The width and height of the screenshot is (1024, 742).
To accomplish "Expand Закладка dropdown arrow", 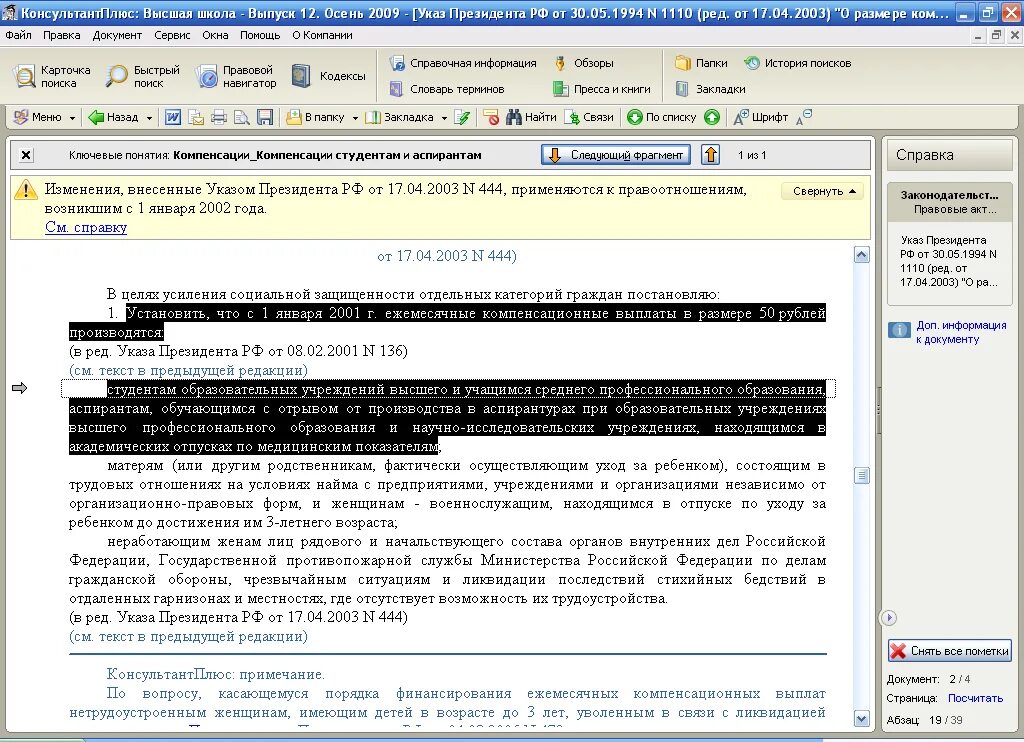I will [x=444, y=118].
